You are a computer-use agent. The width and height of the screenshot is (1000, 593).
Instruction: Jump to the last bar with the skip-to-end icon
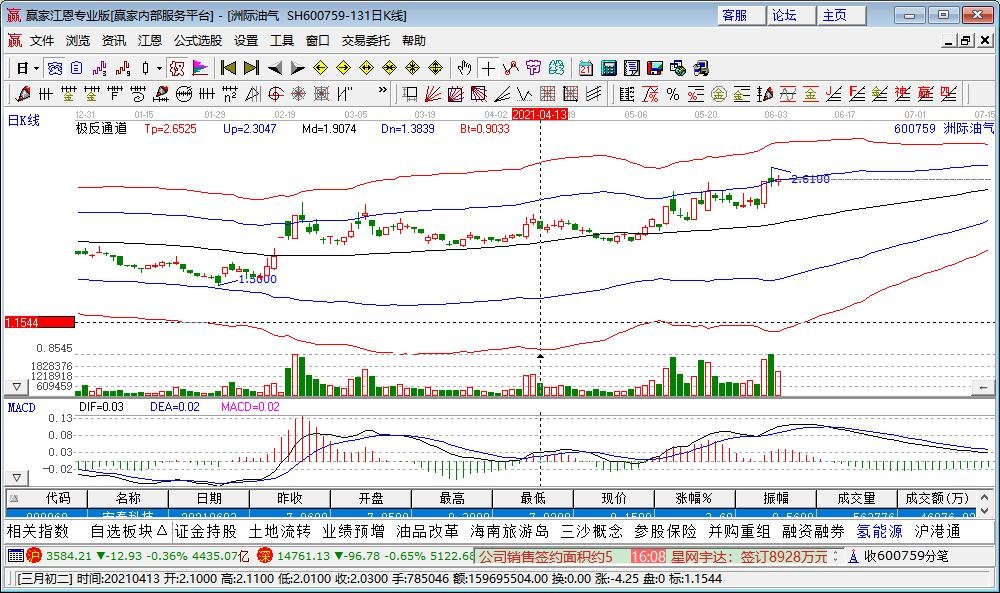251,68
